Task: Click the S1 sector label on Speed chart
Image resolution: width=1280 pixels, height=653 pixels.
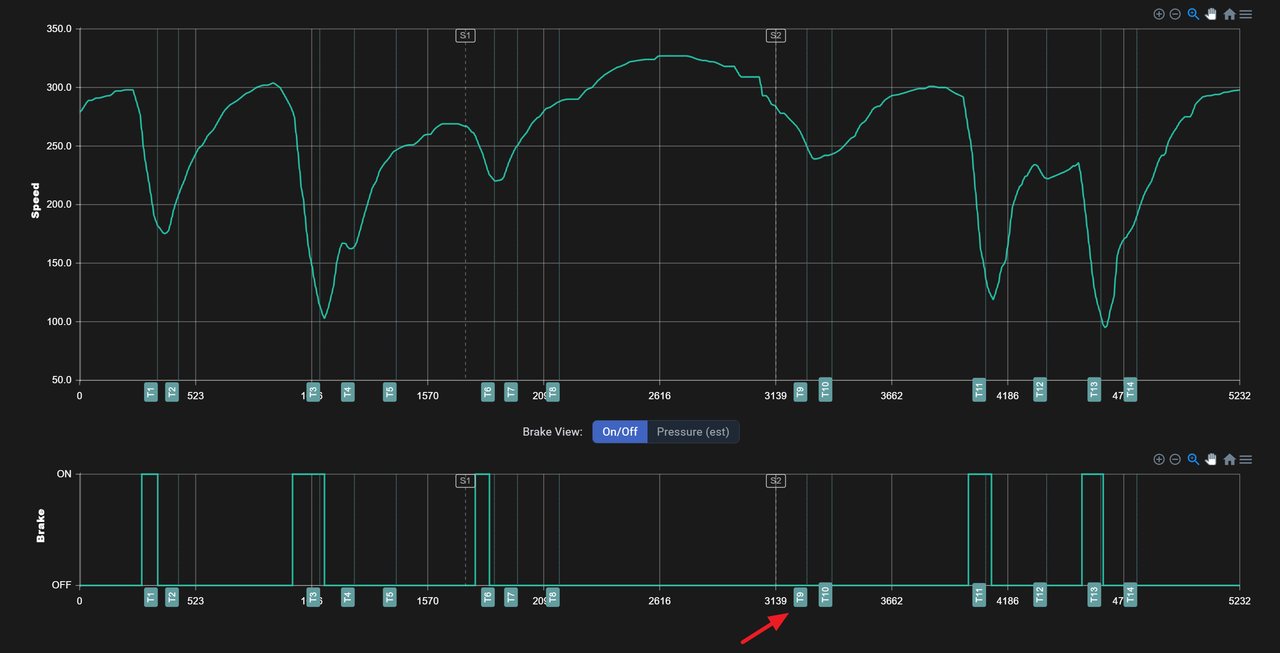Action: (465, 35)
